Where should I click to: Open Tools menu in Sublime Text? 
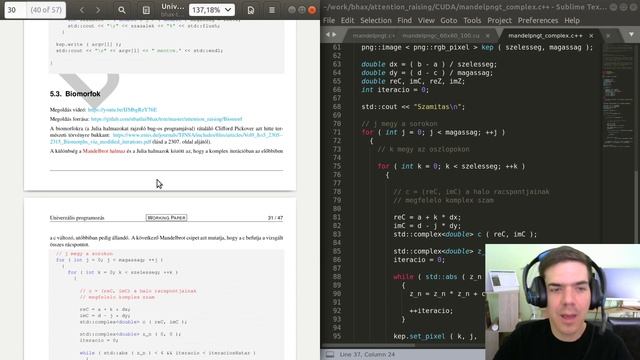(x=472, y=20)
